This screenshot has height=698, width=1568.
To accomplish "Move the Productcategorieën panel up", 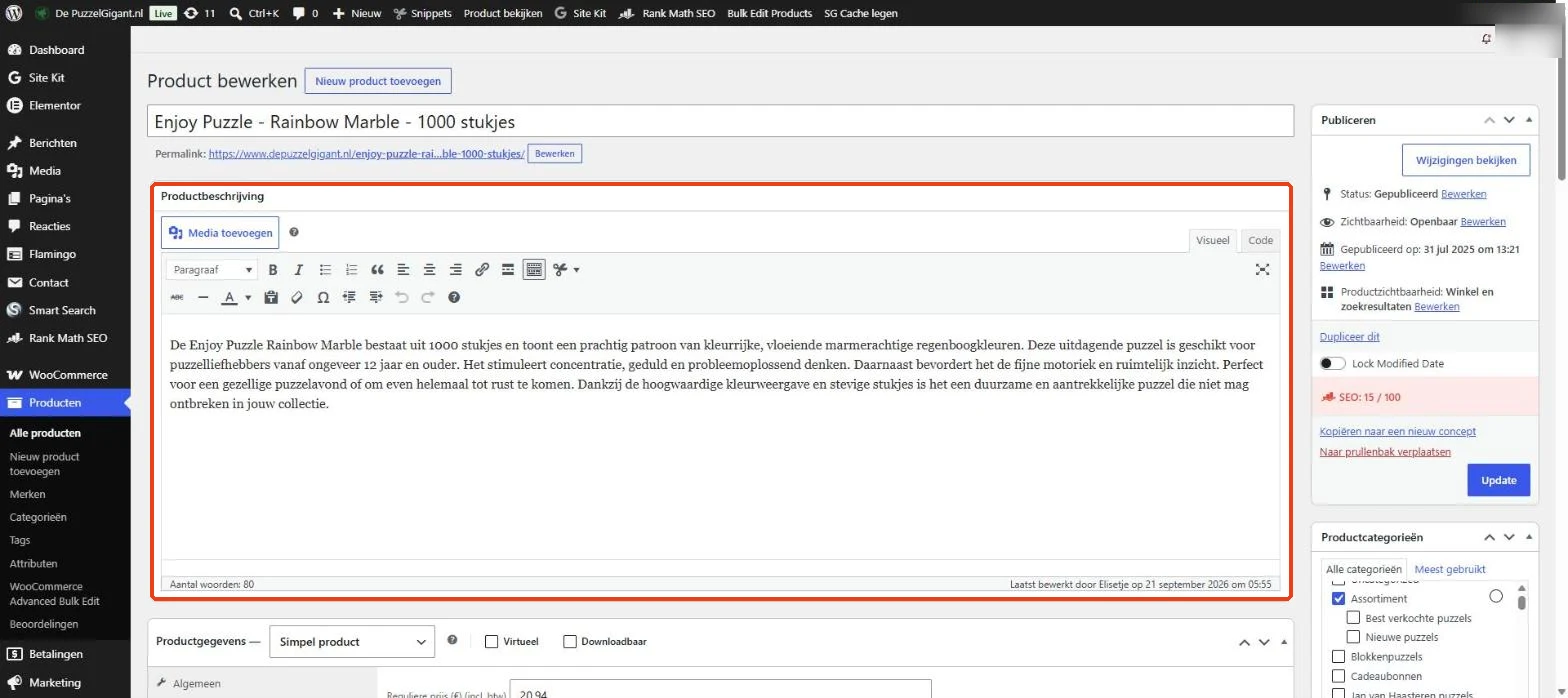I will coord(1490,537).
